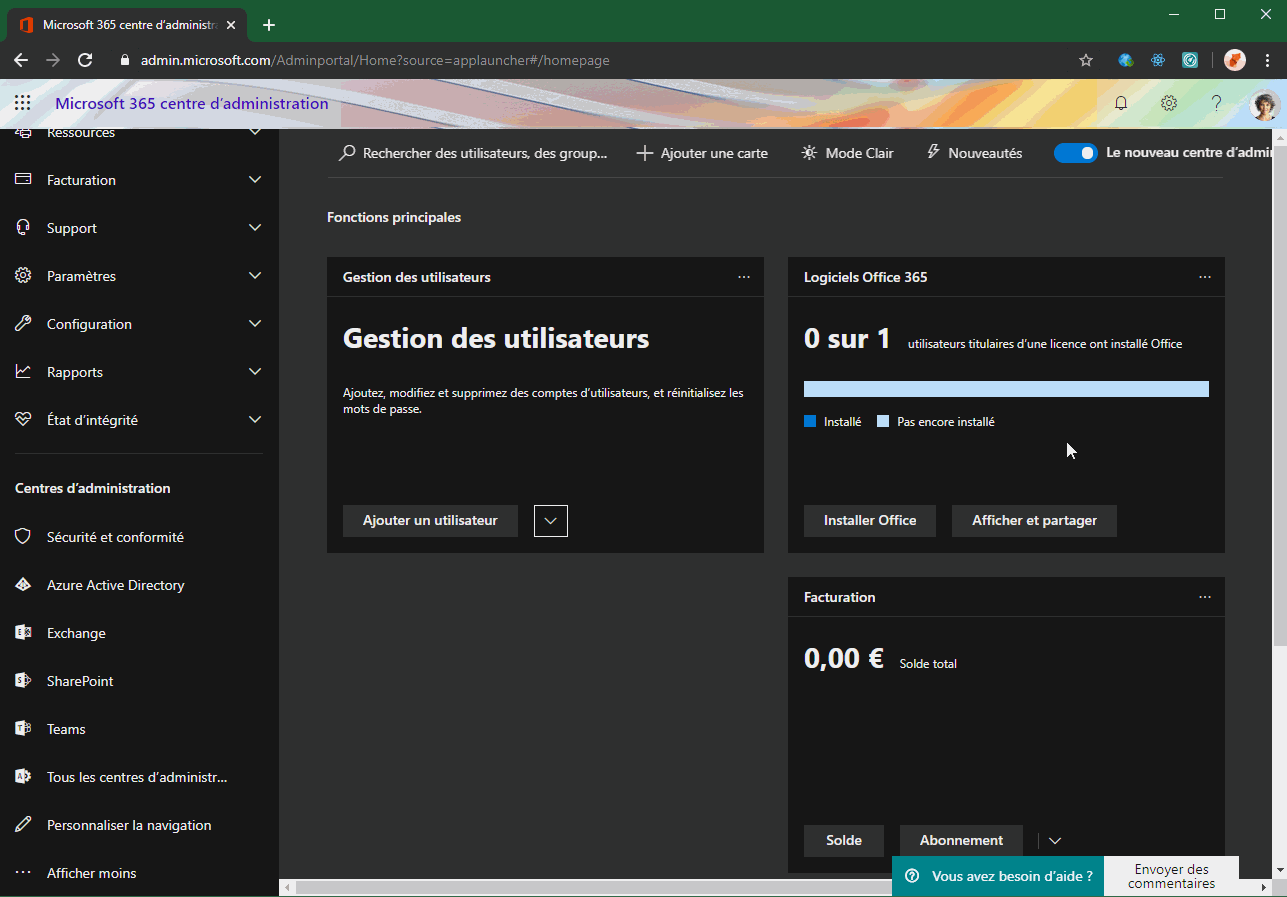
Task: Click the sun icon for Mode Clair
Action: 809,153
